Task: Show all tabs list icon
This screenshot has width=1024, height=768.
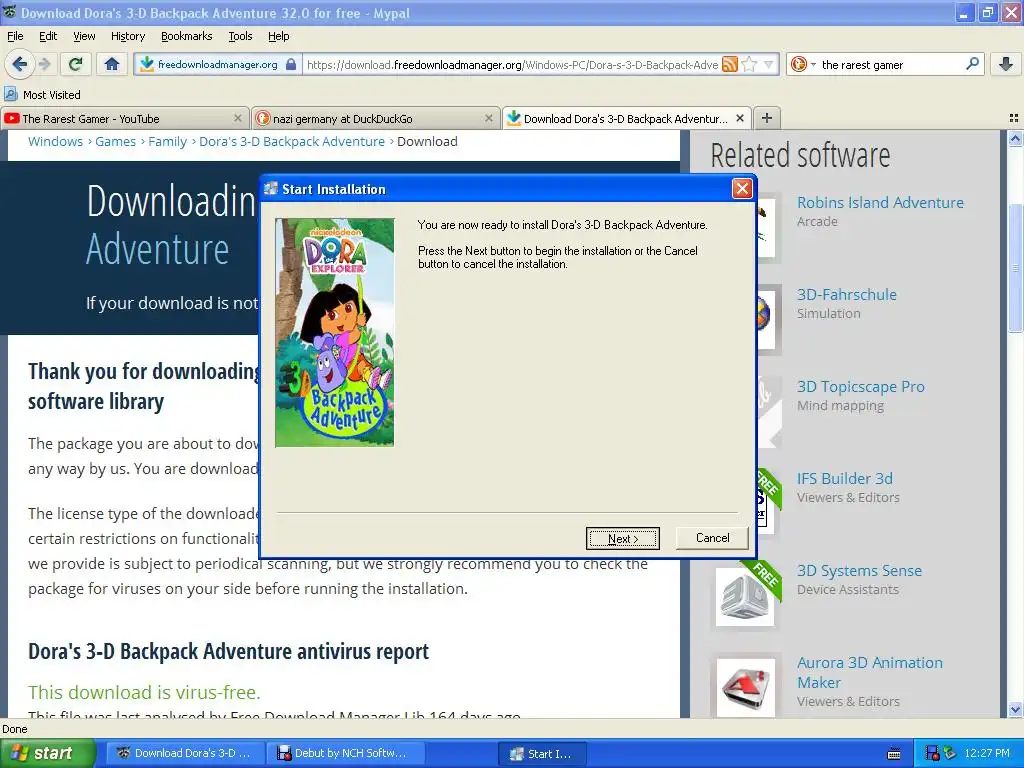Action: coord(1014,118)
